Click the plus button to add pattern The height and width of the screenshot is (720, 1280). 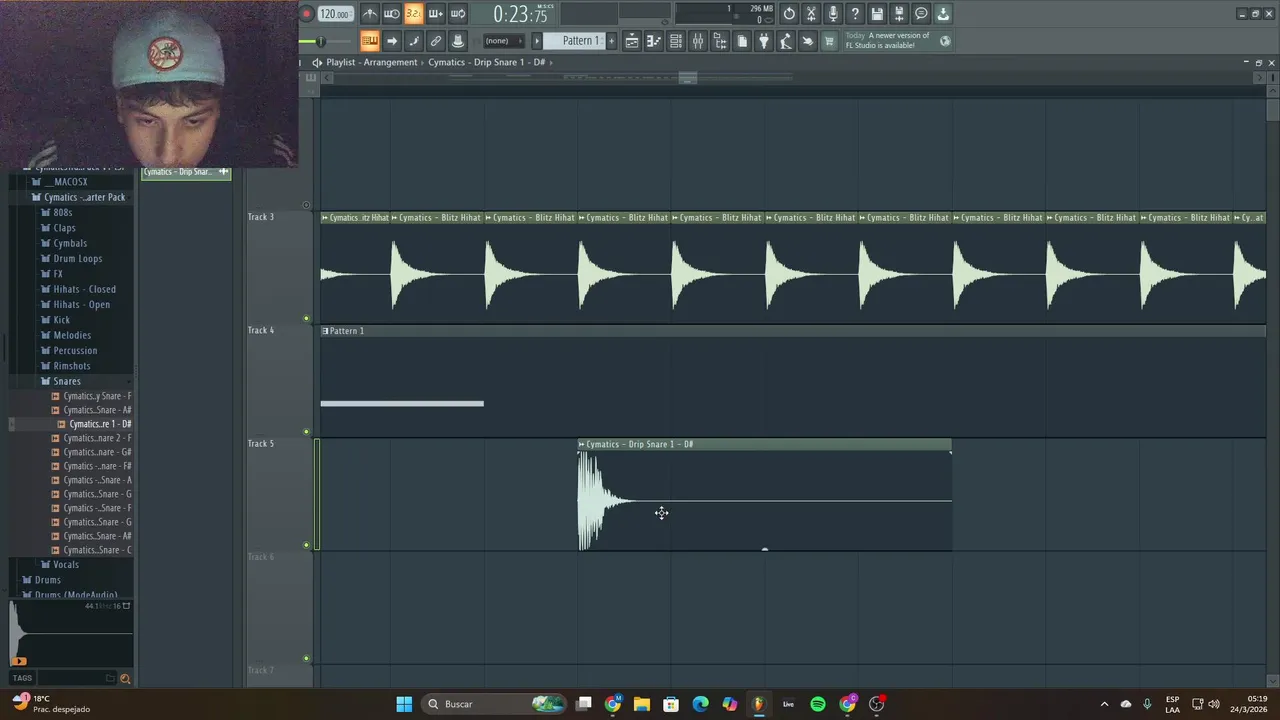click(x=610, y=41)
